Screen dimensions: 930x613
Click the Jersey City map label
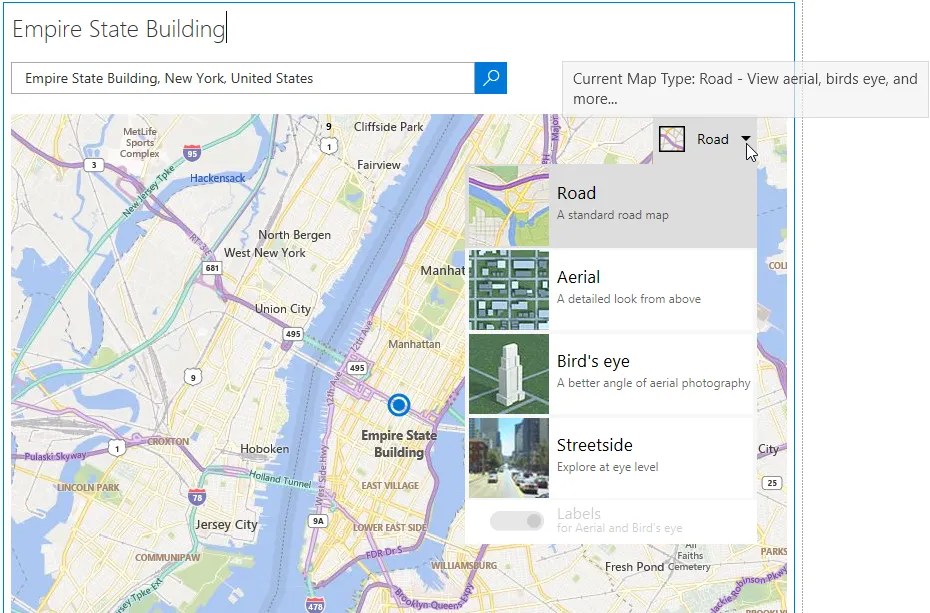click(226, 525)
